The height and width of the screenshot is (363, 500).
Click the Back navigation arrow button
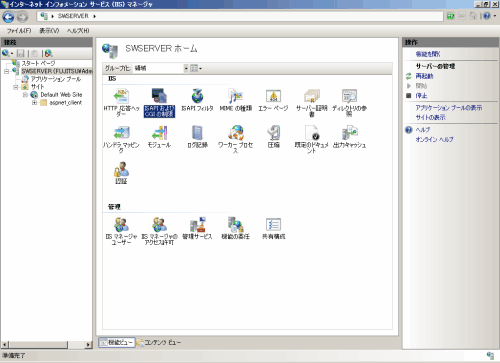point(8,17)
